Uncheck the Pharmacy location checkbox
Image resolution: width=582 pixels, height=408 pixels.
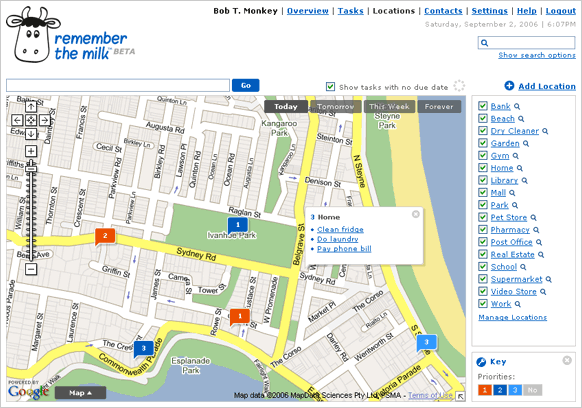pos(483,229)
